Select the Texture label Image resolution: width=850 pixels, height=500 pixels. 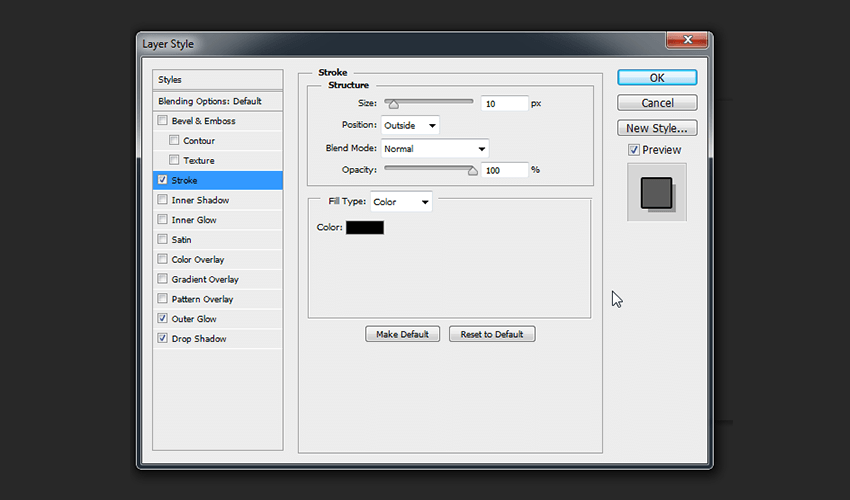[199, 161]
